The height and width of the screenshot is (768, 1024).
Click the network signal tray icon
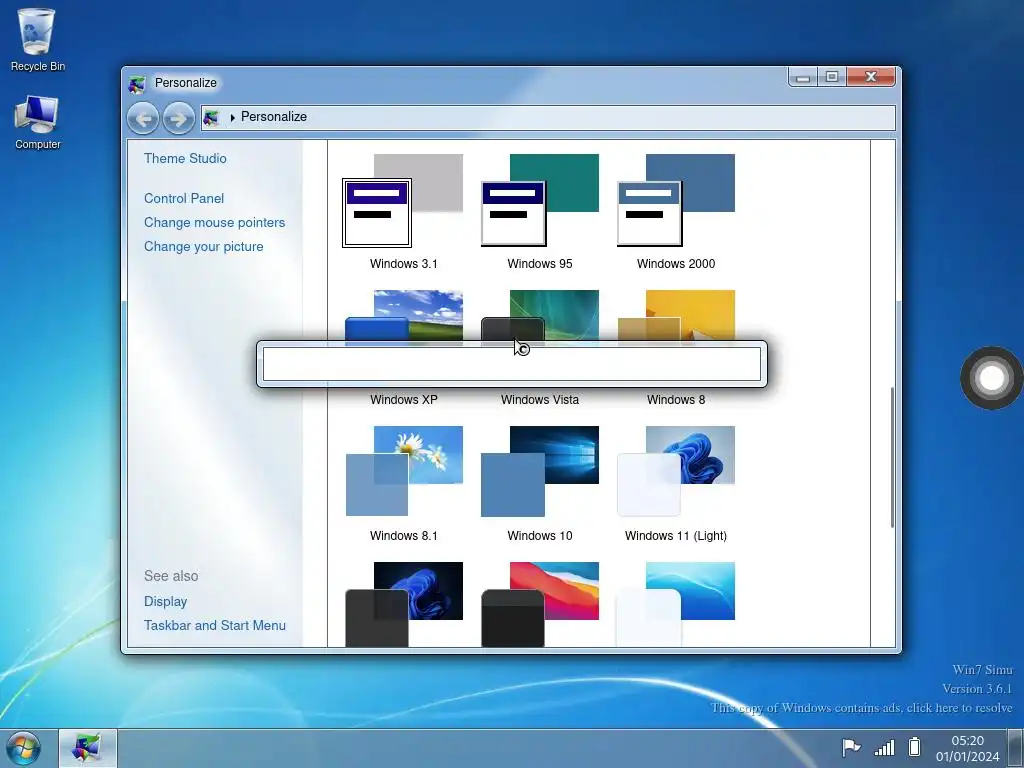(884, 747)
